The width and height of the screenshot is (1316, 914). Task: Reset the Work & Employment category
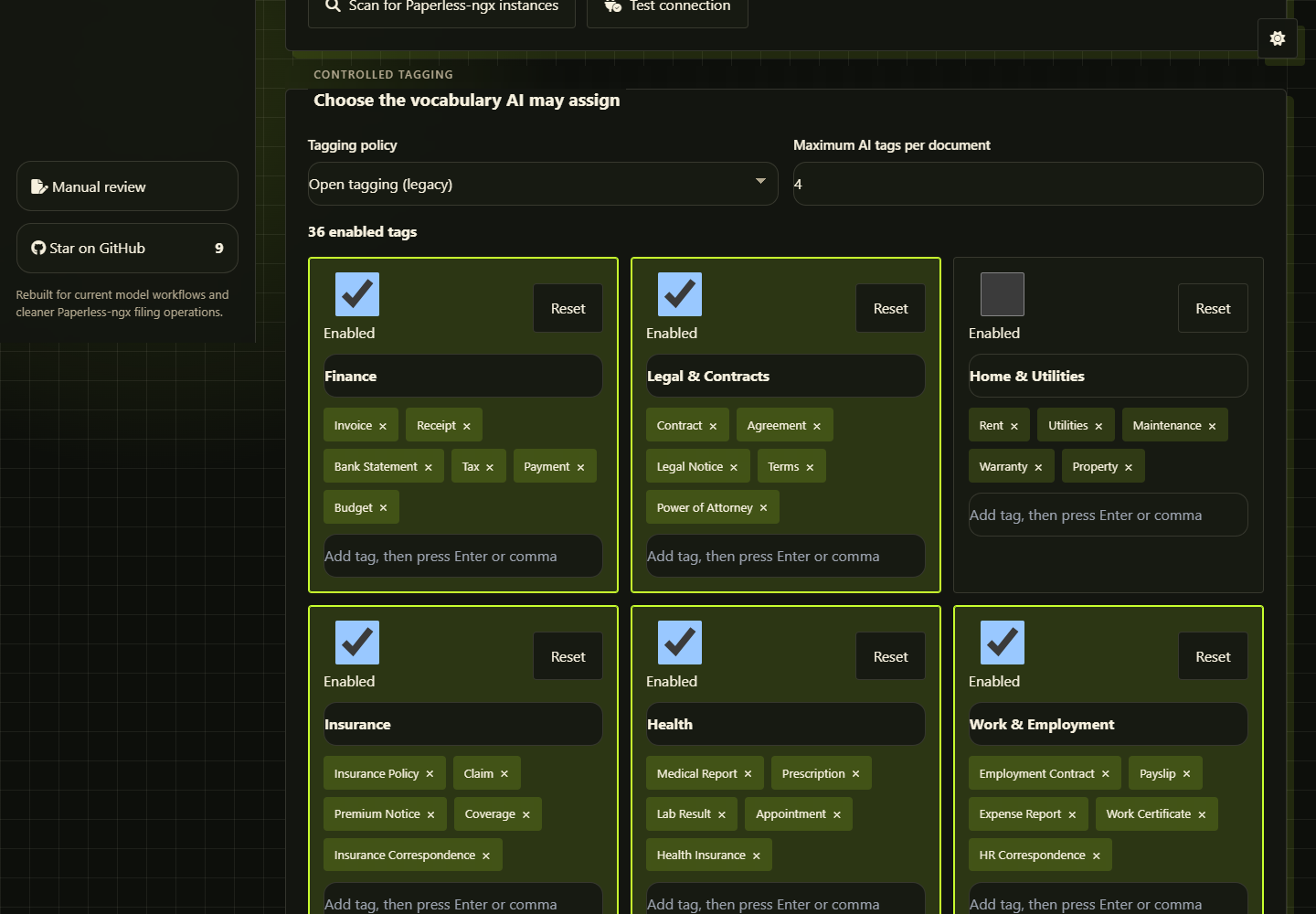(x=1214, y=657)
